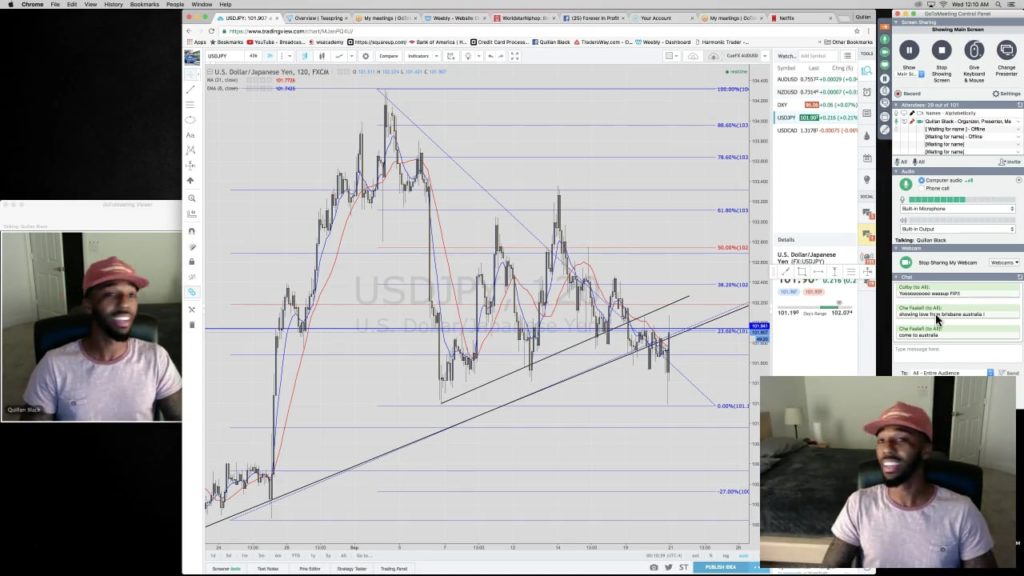Reload the TradingView page

(211, 31)
